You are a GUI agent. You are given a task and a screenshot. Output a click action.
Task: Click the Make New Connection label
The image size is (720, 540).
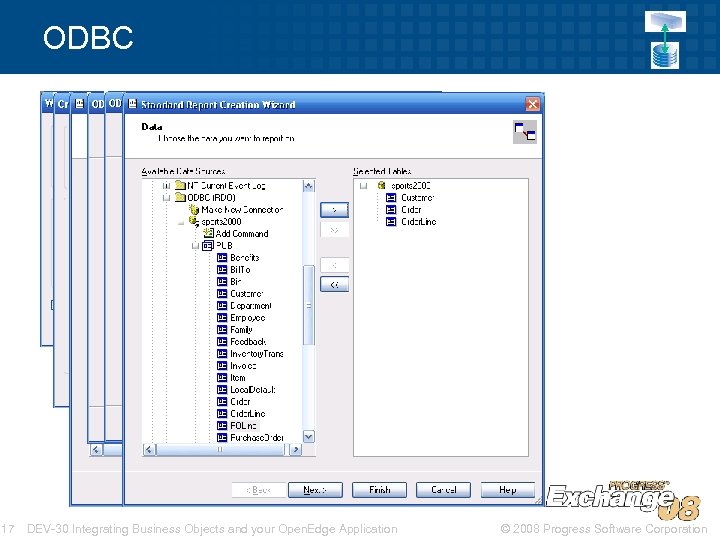[x=242, y=209]
